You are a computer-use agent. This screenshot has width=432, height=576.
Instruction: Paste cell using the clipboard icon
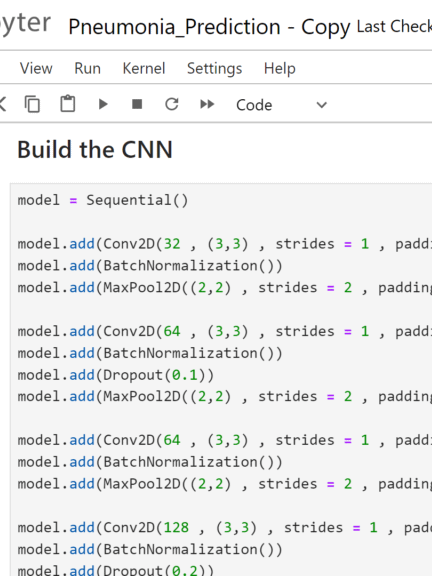(68, 104)
